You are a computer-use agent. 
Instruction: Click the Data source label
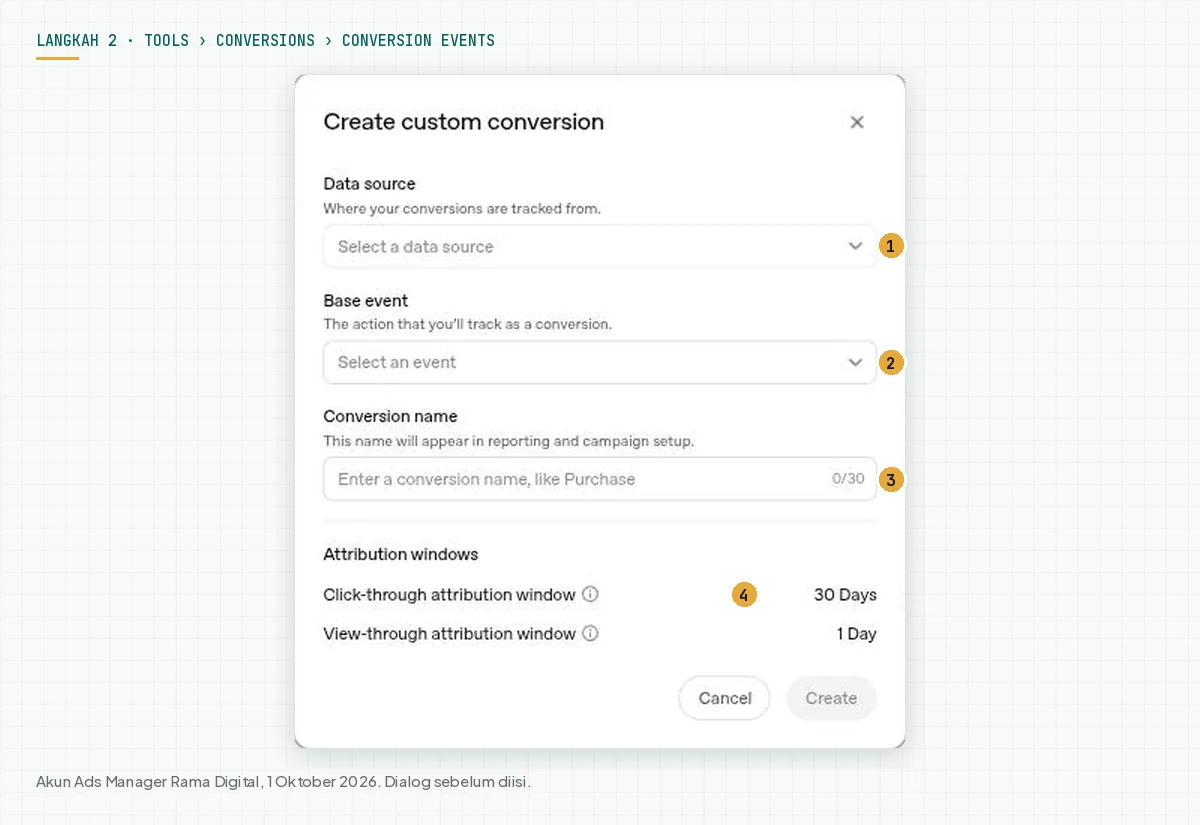pos(369,184)
